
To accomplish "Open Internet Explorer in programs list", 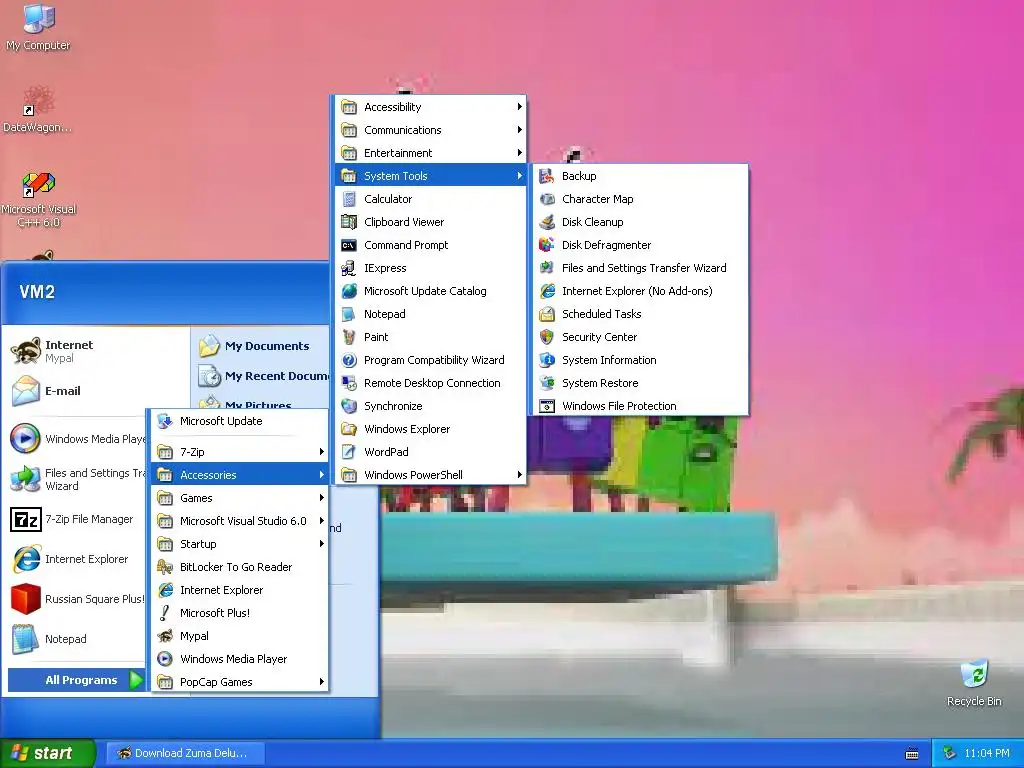I will click(x=240, y=590).
